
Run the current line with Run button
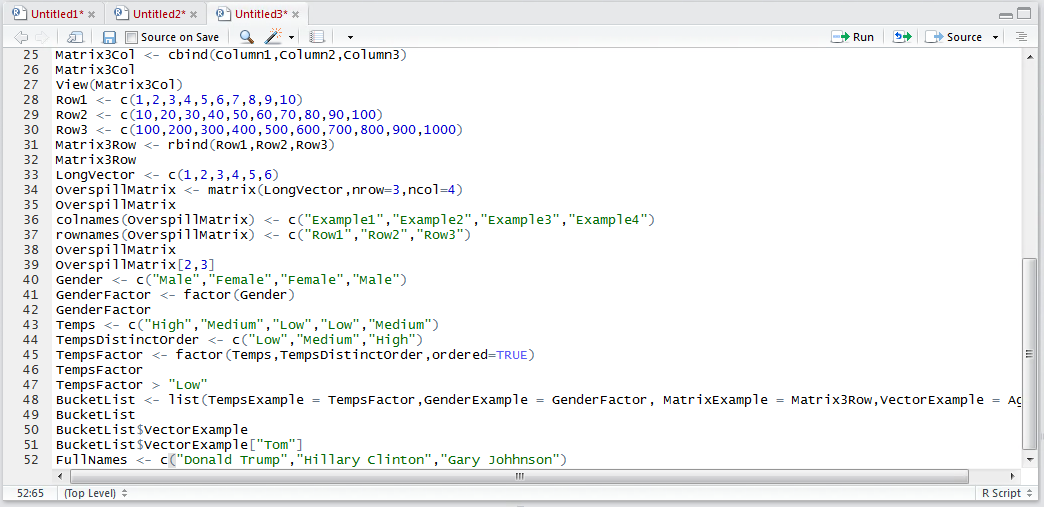click(853, 37)
